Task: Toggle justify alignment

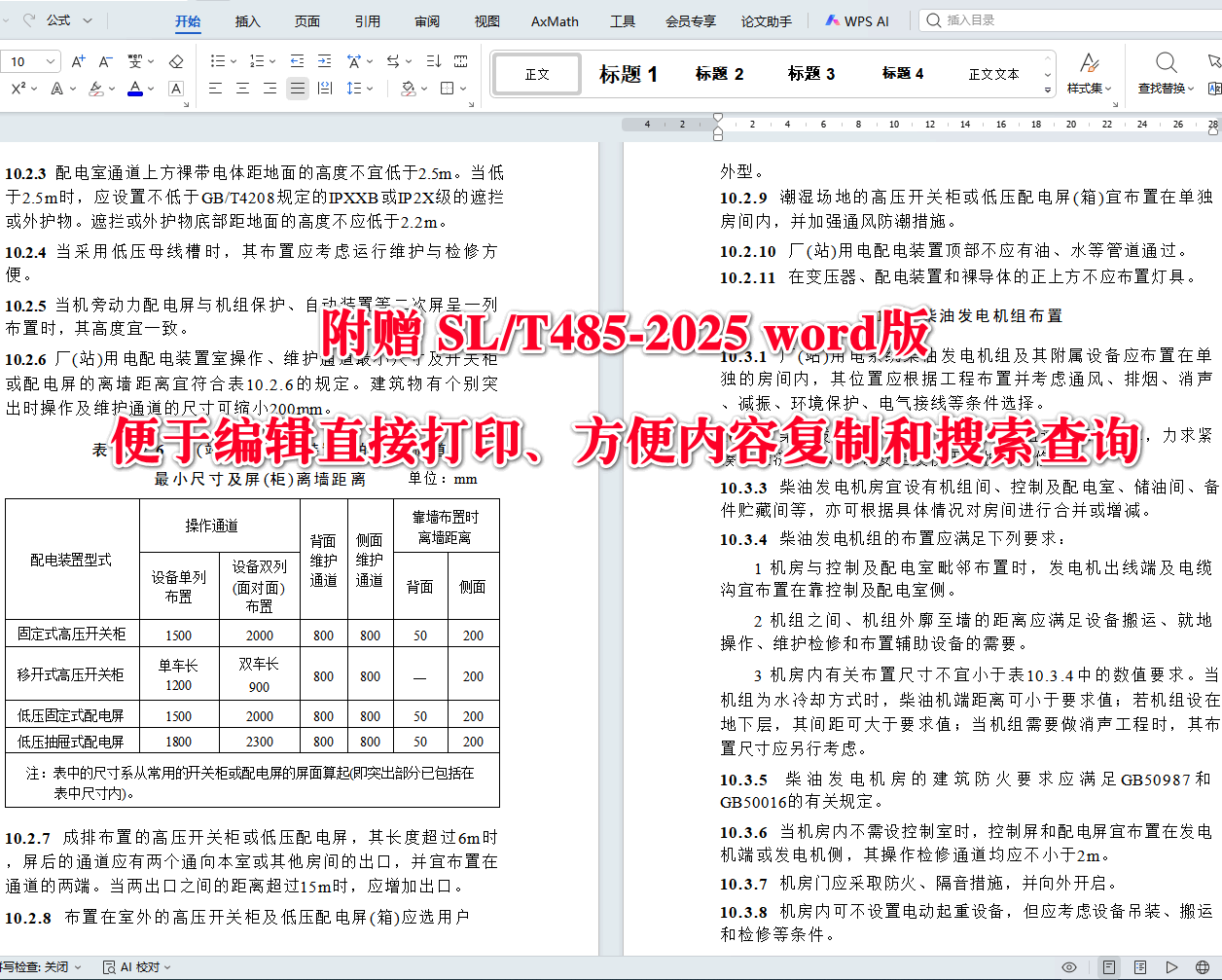Action: tap(298, 89)
